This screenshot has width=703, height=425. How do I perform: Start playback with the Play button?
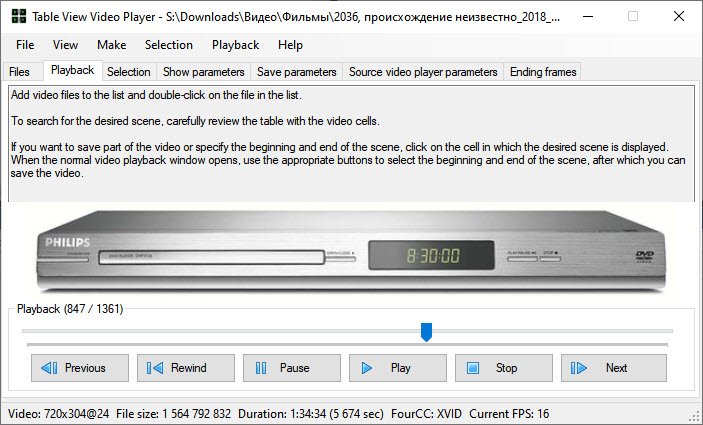398,368
